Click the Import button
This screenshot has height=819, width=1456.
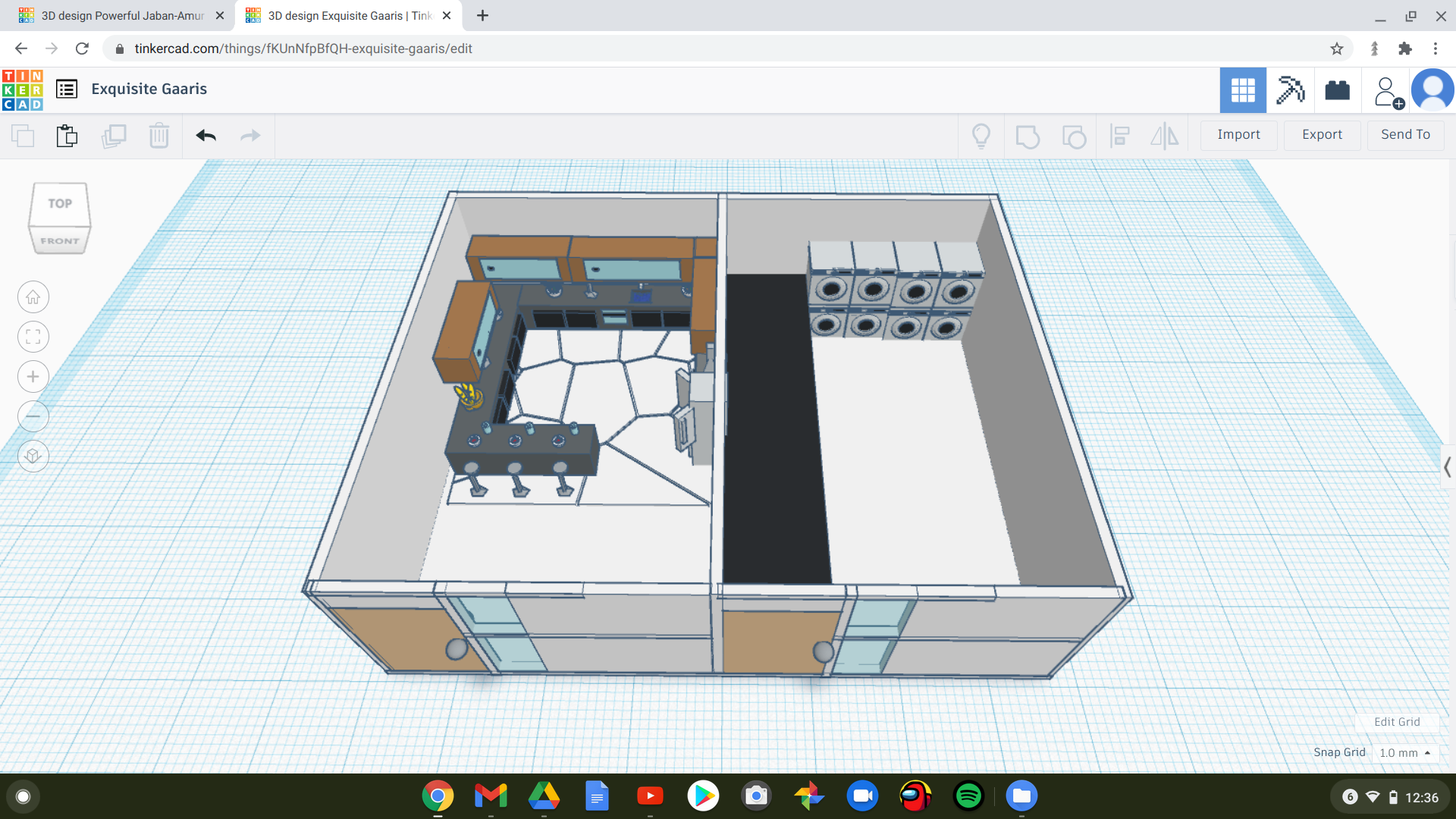(1238, 135)
